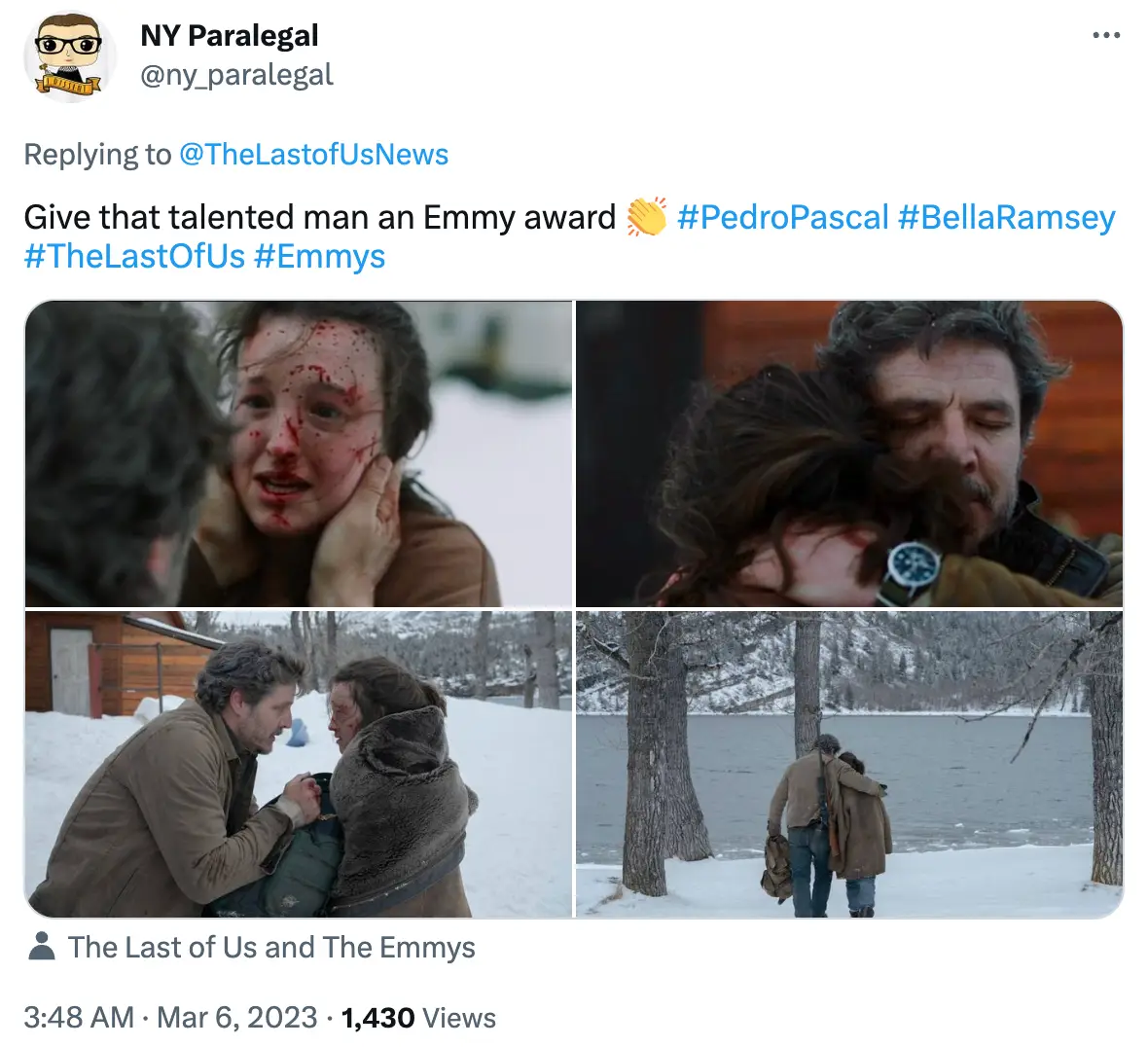Viewport: 1148px width, 1047px height.
Task: Enlarge the blood-spattered face close-up photo
Action: [x=299, y=453]
